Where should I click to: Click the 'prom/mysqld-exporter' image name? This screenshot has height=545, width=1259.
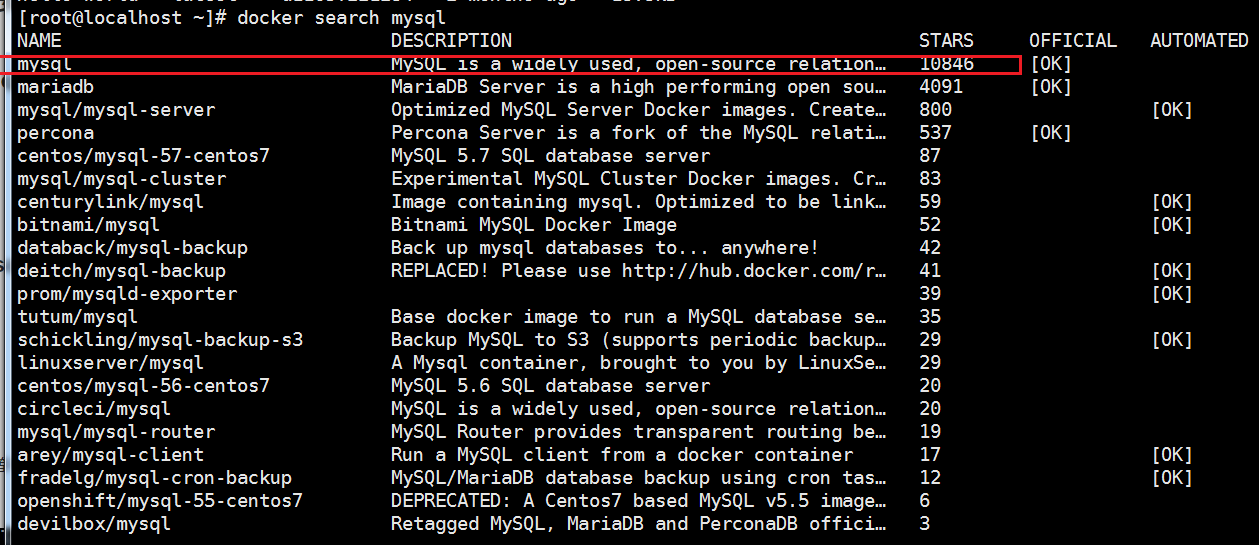[127, 294]
